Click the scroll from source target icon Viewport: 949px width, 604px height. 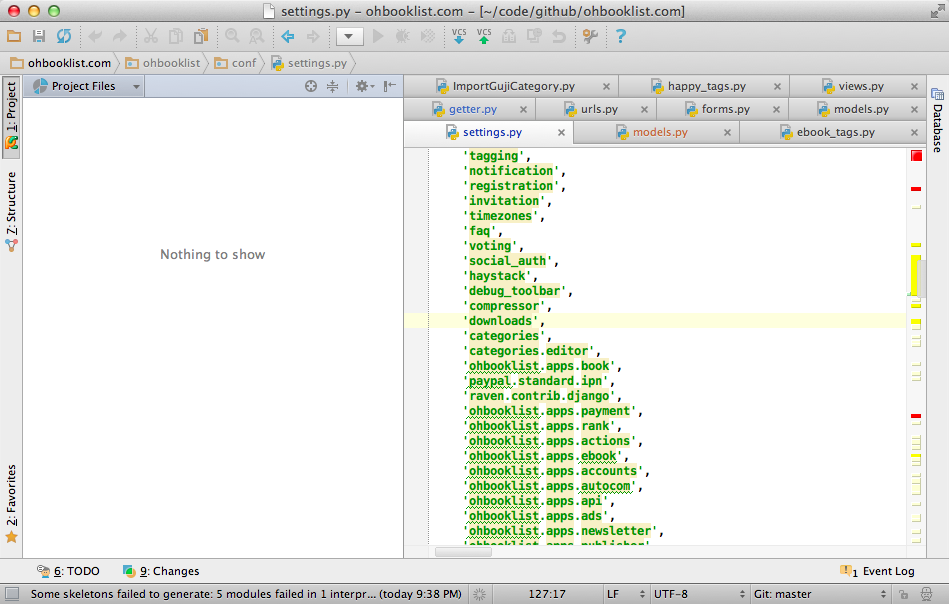tap(310, 86)
